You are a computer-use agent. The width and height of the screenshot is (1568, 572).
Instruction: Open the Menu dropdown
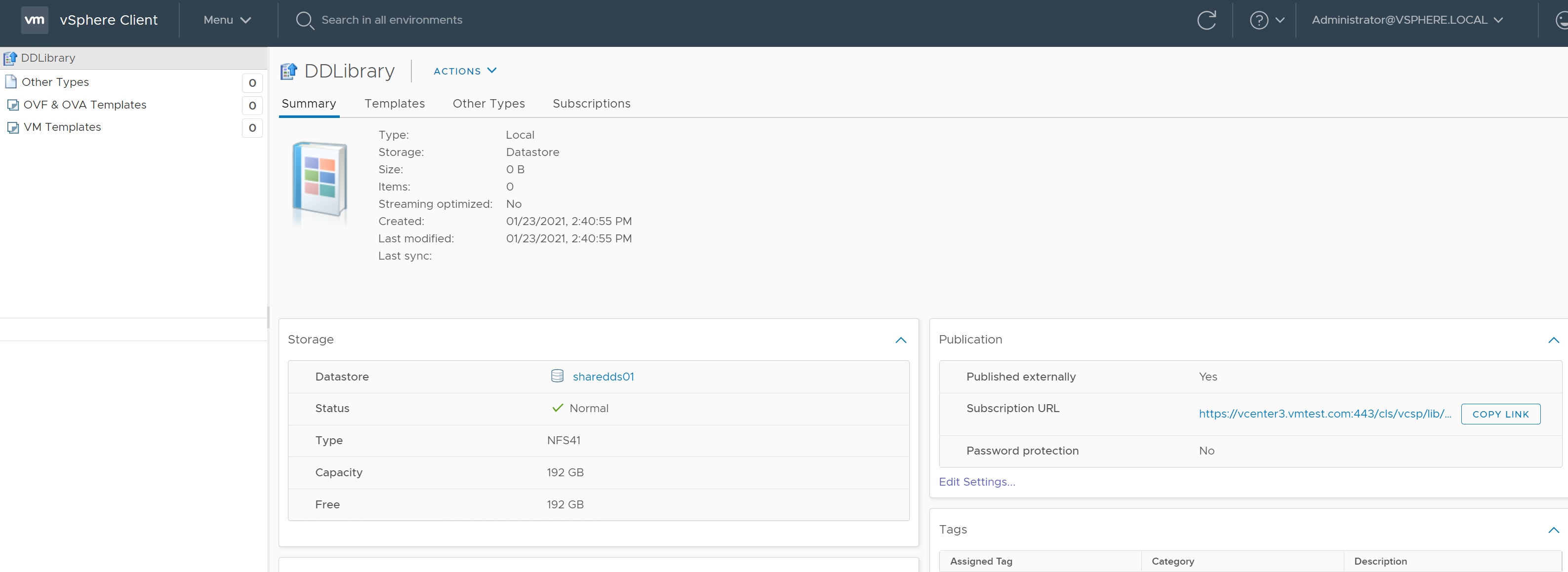[x=227, y=20]
